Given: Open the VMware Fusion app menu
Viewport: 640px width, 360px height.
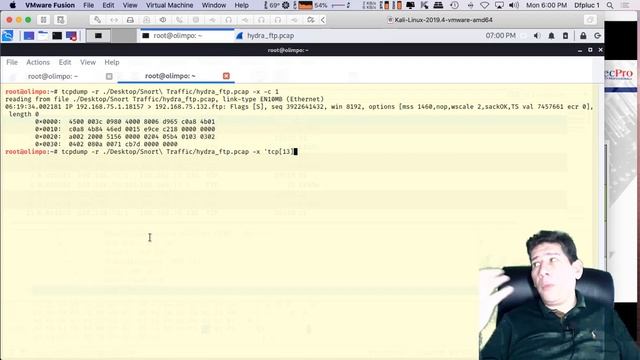Looking at the screenshot, I should tap(50, 5).
